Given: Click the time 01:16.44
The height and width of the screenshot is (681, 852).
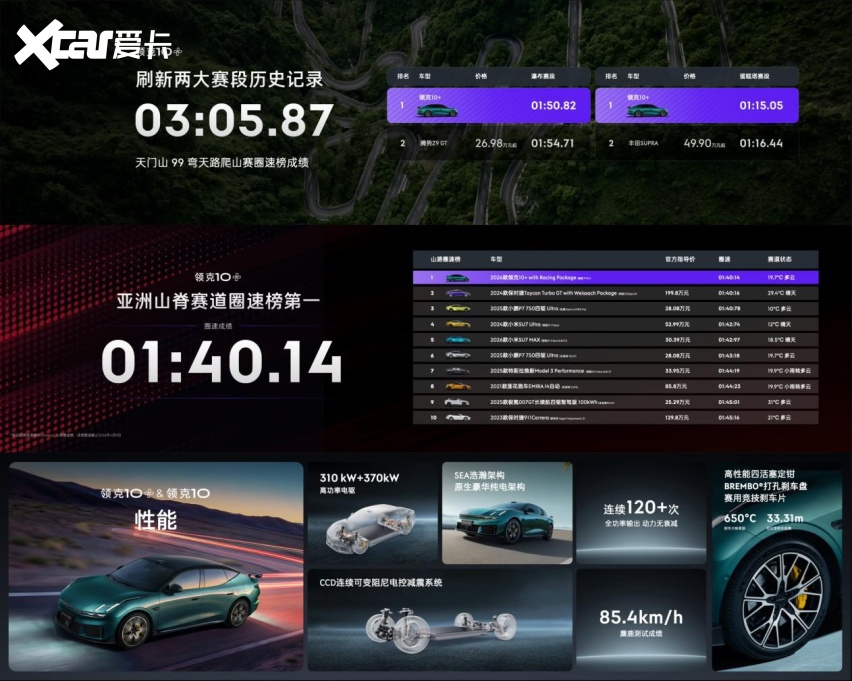Looking at the screenshot, I should (761, 143).
